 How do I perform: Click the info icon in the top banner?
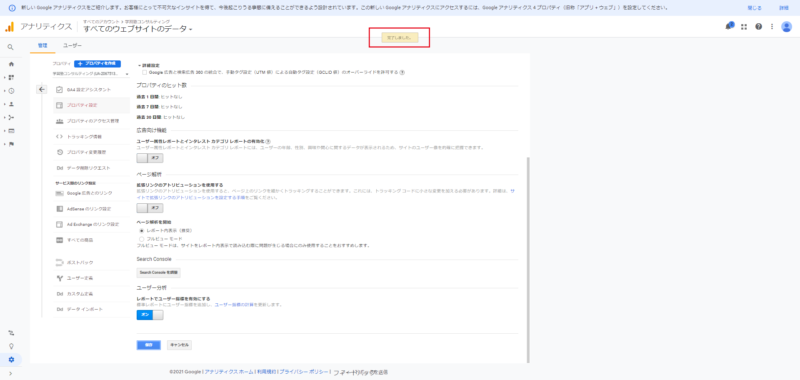12,8
